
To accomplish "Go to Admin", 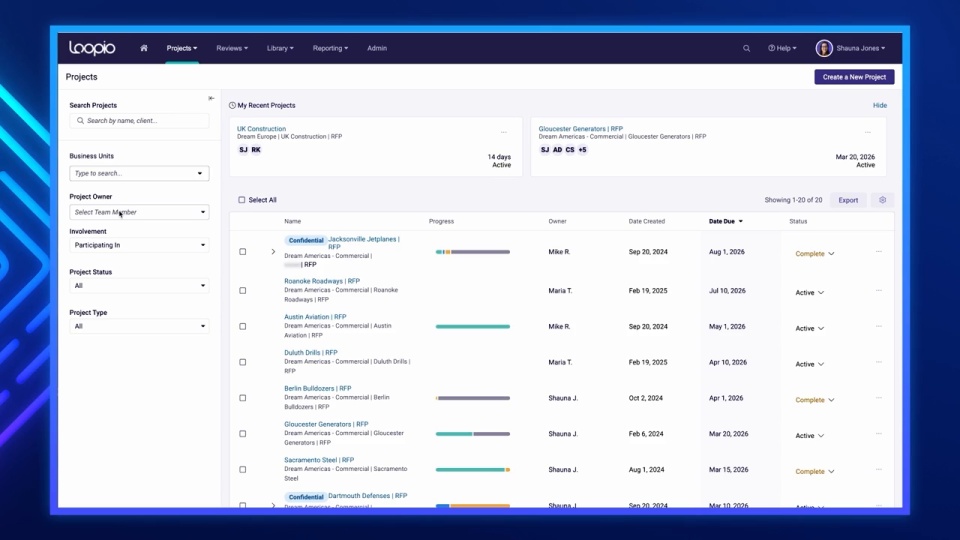I will click(x=377, y=48).
